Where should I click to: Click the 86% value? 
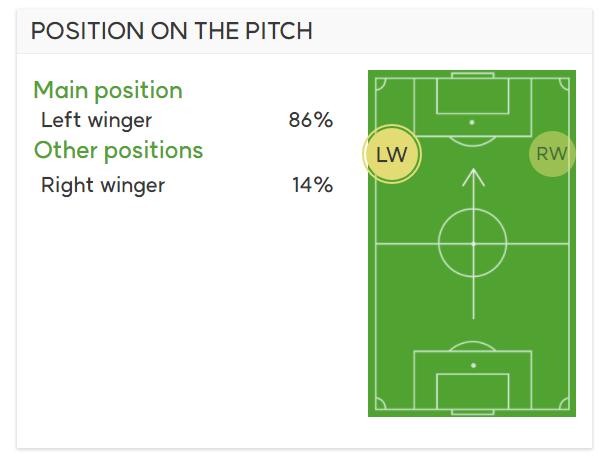click(x=311, y=120)
